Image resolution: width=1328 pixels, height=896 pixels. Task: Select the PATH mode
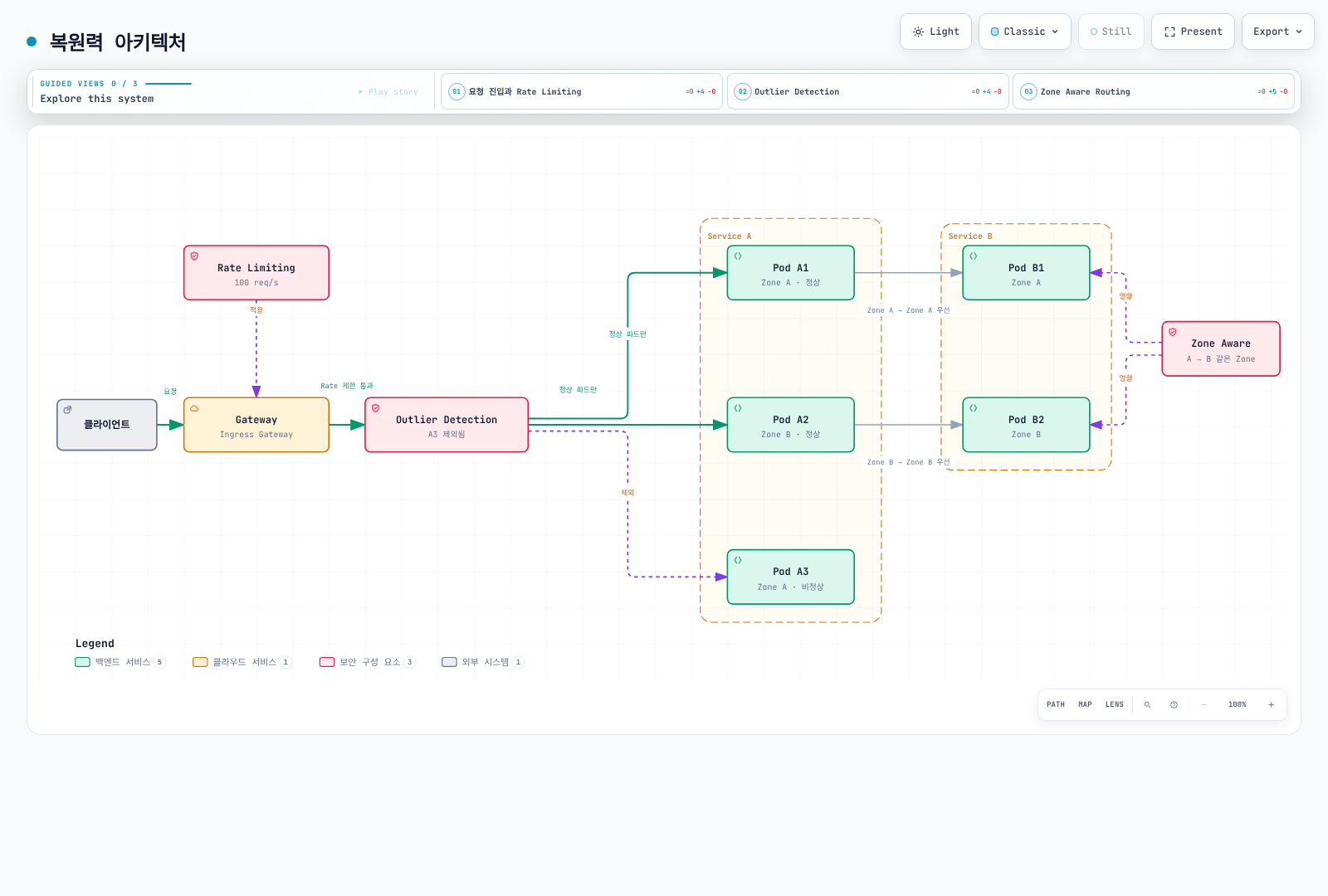pyautogui.click(x=1056, y=704)
